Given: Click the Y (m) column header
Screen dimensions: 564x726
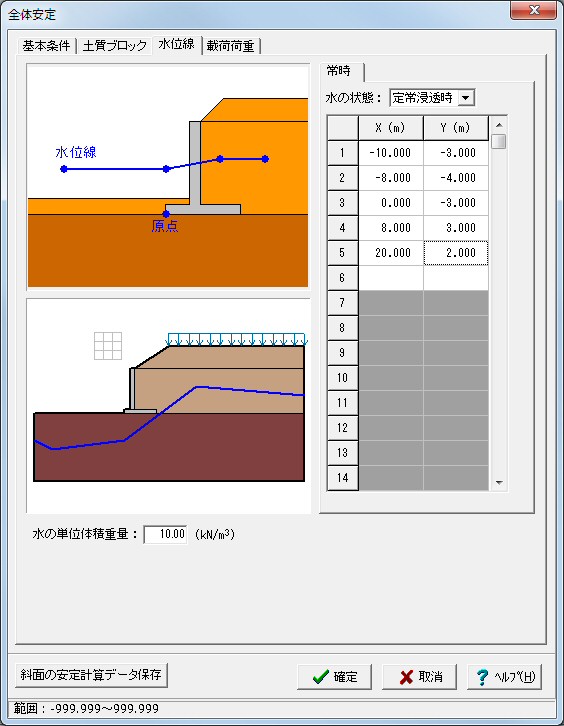Looking at the screenshot, I should [456, 128].
